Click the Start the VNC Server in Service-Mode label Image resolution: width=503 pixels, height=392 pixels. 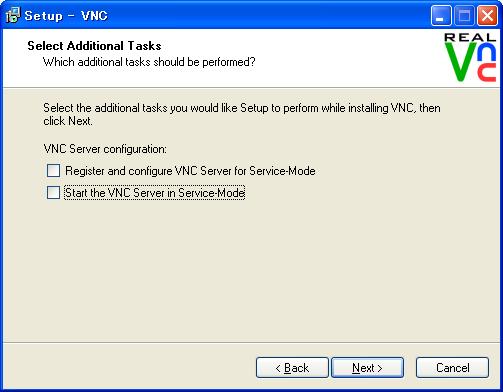(155, 193)
